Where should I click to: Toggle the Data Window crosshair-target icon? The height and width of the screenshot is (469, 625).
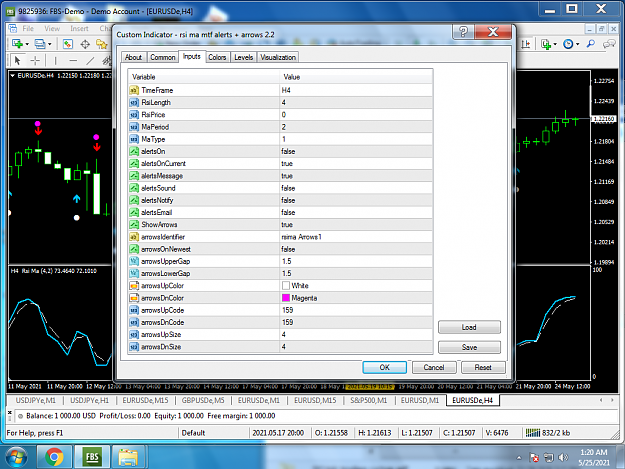pos(85,44)
